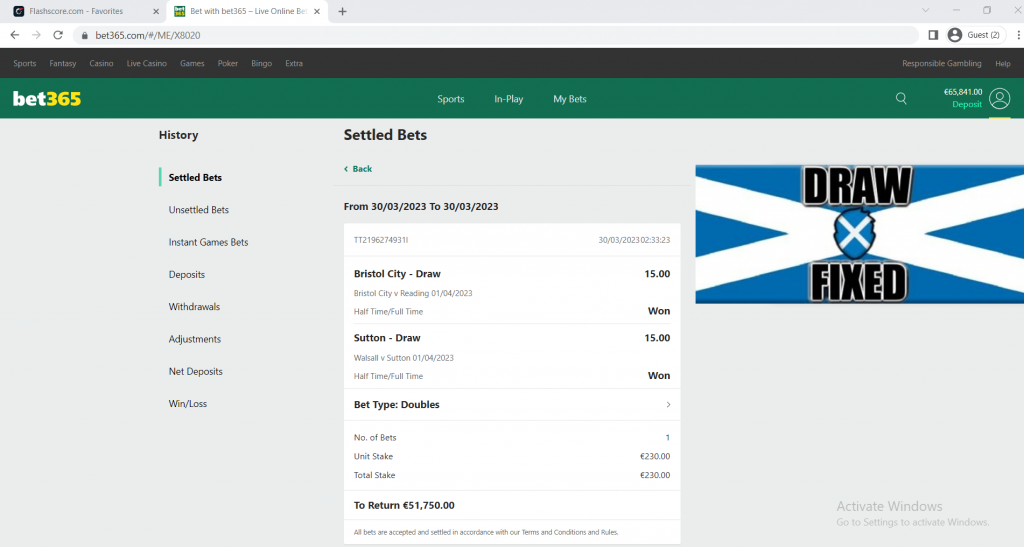Open the search magnifier icon
1024x547 pixels.
[901, 99]
